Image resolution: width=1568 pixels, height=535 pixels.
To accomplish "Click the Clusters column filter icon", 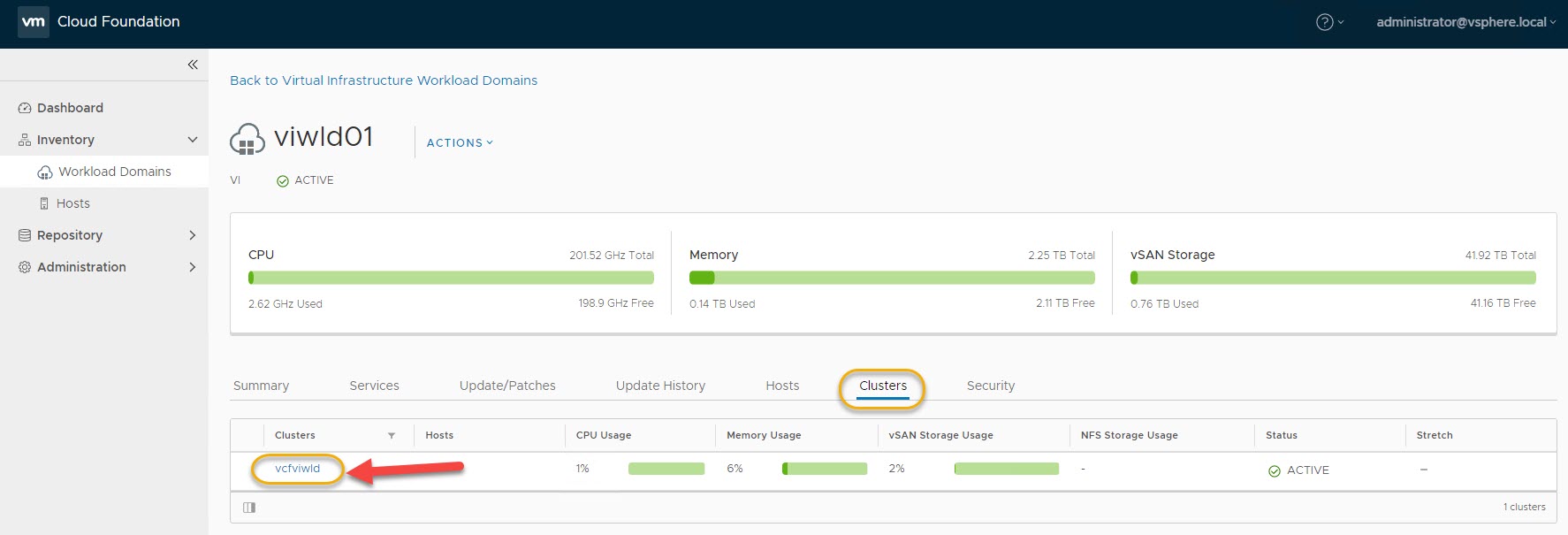I will click(x=392, y=435).
